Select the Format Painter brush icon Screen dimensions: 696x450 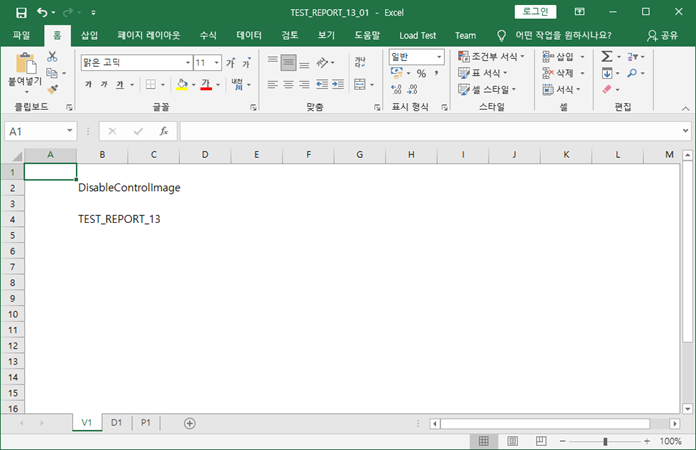coord(52,88)
